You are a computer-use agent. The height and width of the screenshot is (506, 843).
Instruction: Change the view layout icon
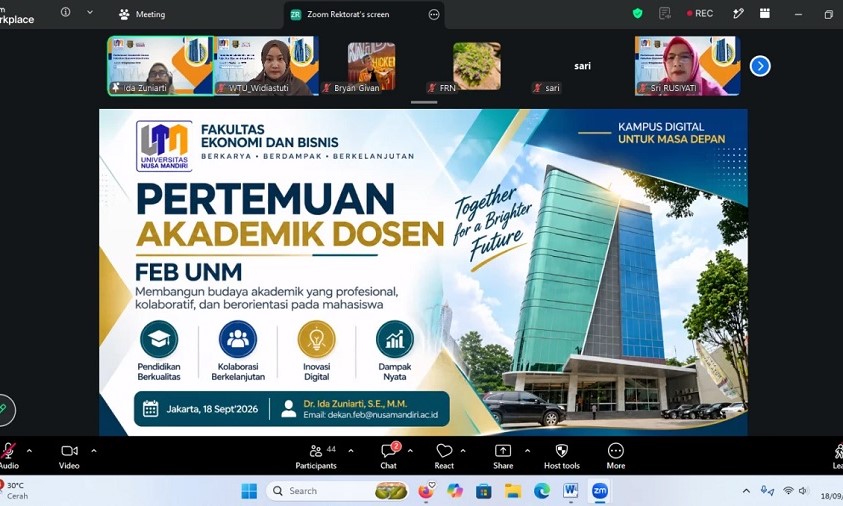(x=765, y=13)
